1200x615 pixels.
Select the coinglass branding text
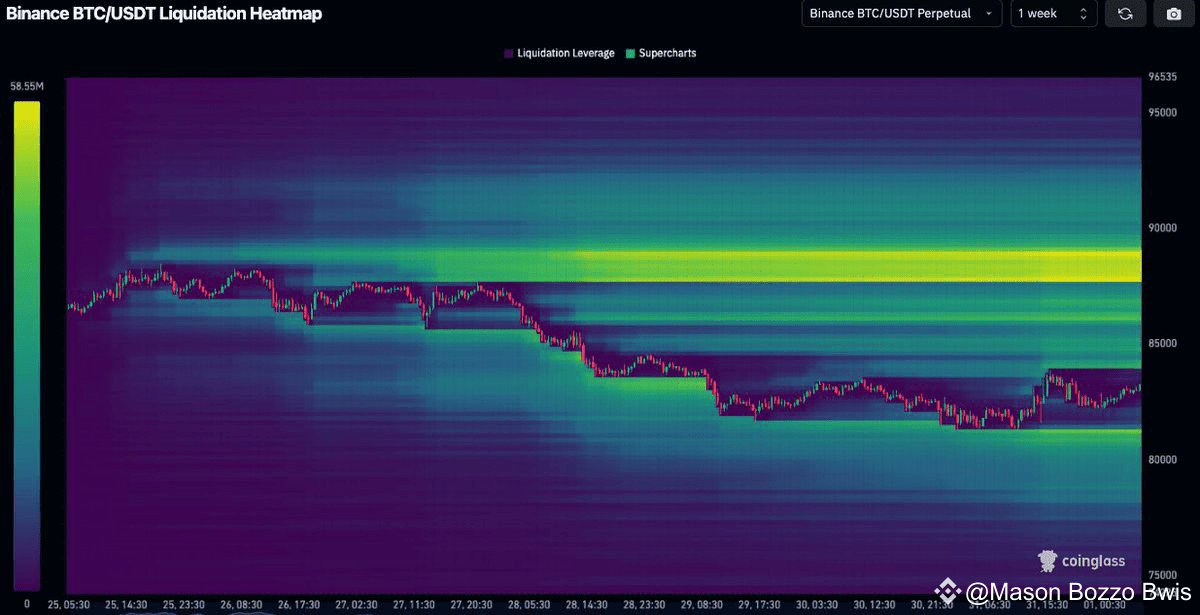(x=1094, y=561)
